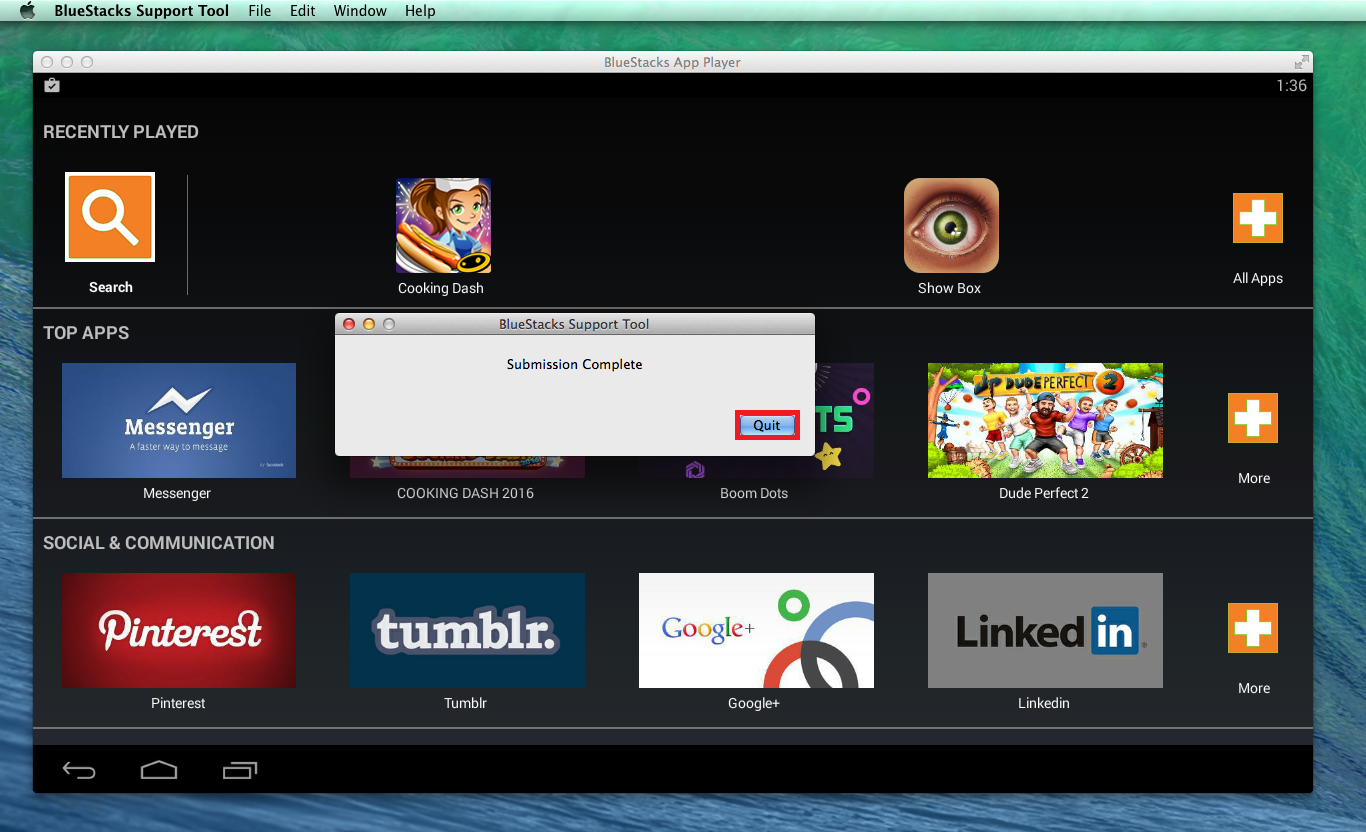Toggle fullscreen for BlueStacks App Player window
1366x832 pixels.
coord(1301,62)
